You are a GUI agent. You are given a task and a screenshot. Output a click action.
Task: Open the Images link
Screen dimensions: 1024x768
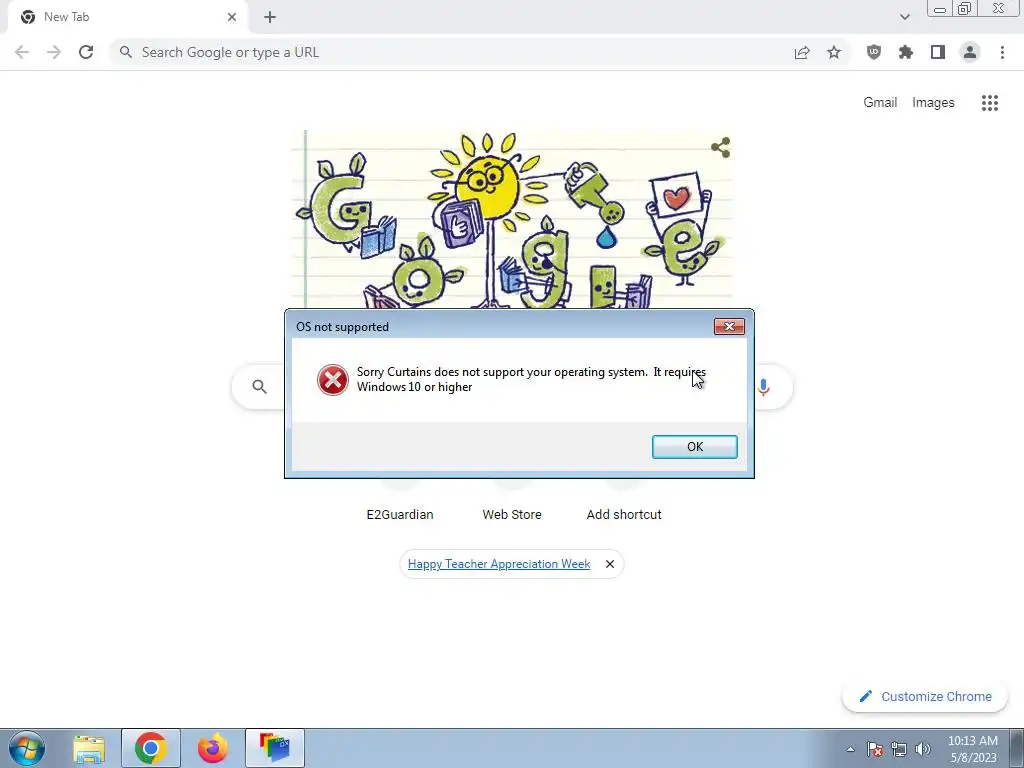point(933,103)
